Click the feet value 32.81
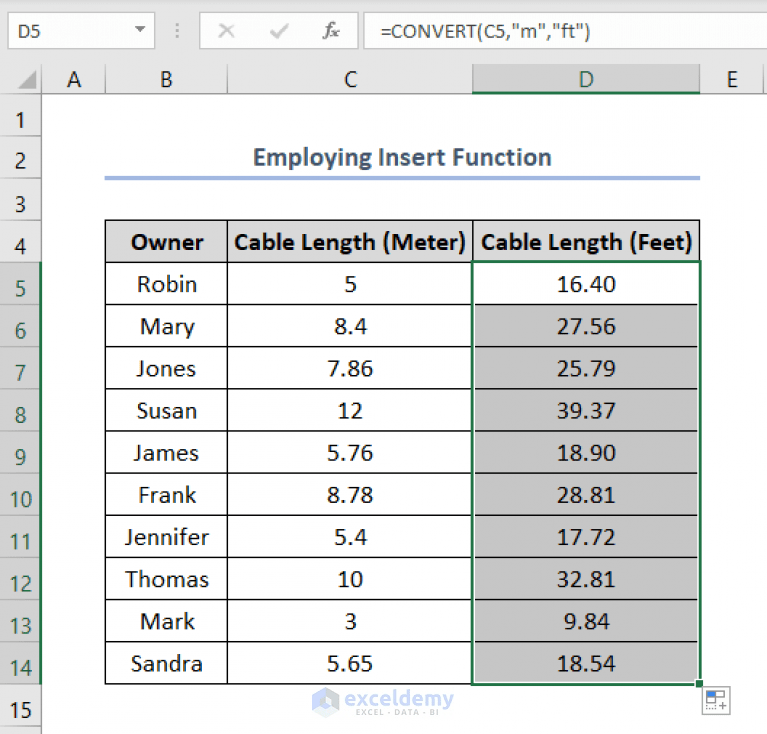767x734 pixels. tap(586, 579)
